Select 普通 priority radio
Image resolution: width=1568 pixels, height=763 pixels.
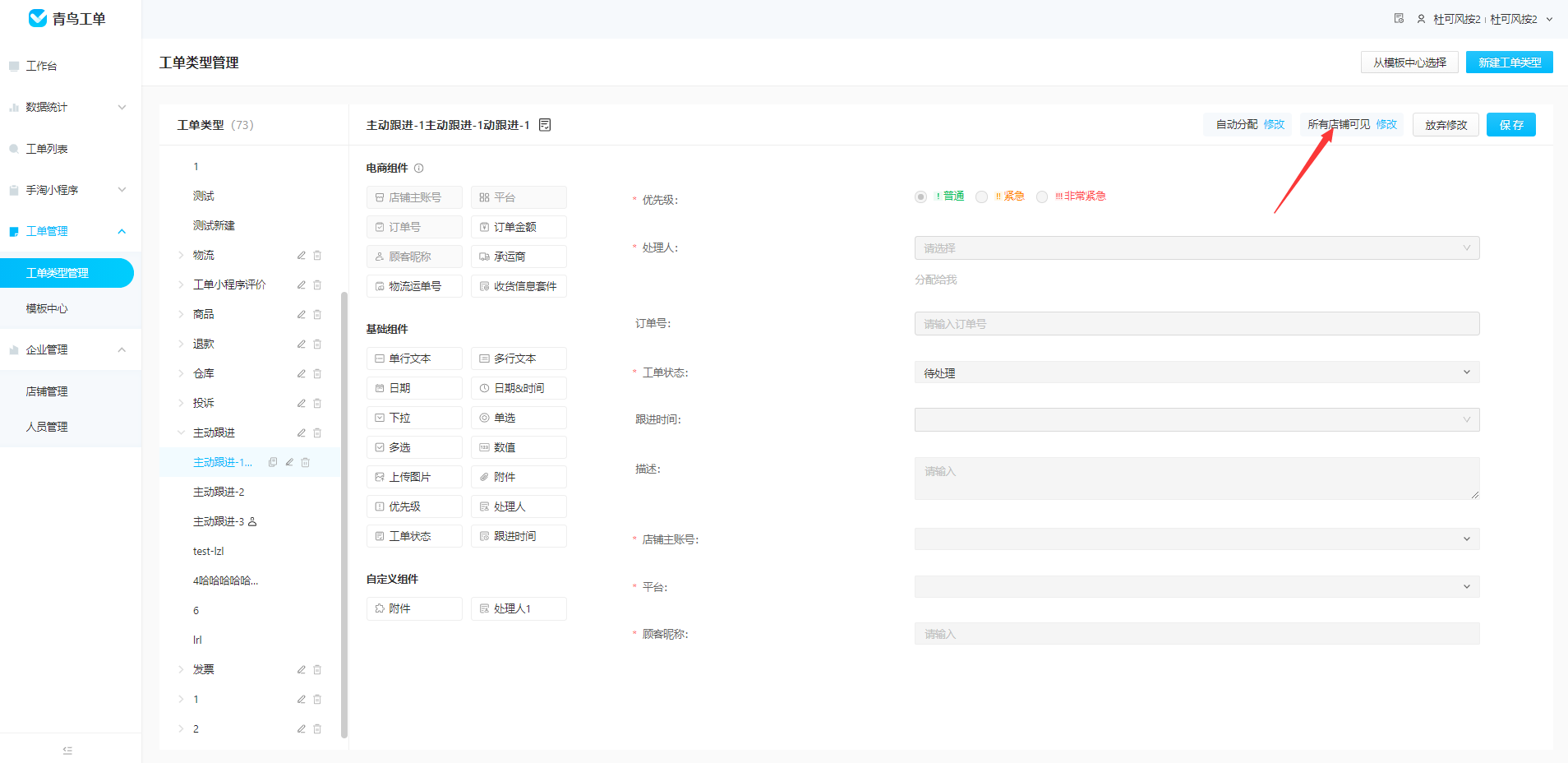pyautogui.click(x=920, y=197)
